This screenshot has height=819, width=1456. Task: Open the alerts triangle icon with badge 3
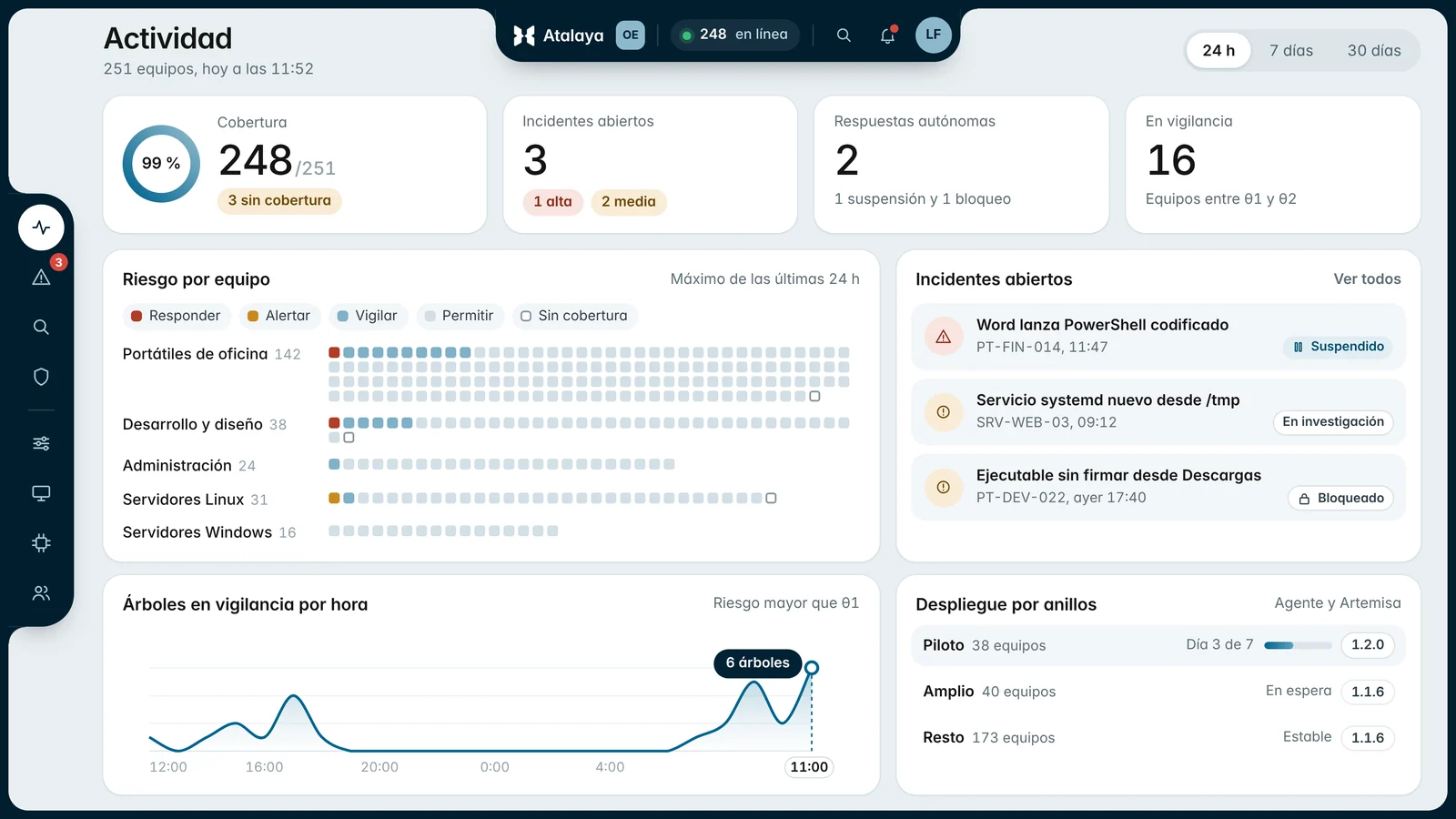tap(41, 278)
